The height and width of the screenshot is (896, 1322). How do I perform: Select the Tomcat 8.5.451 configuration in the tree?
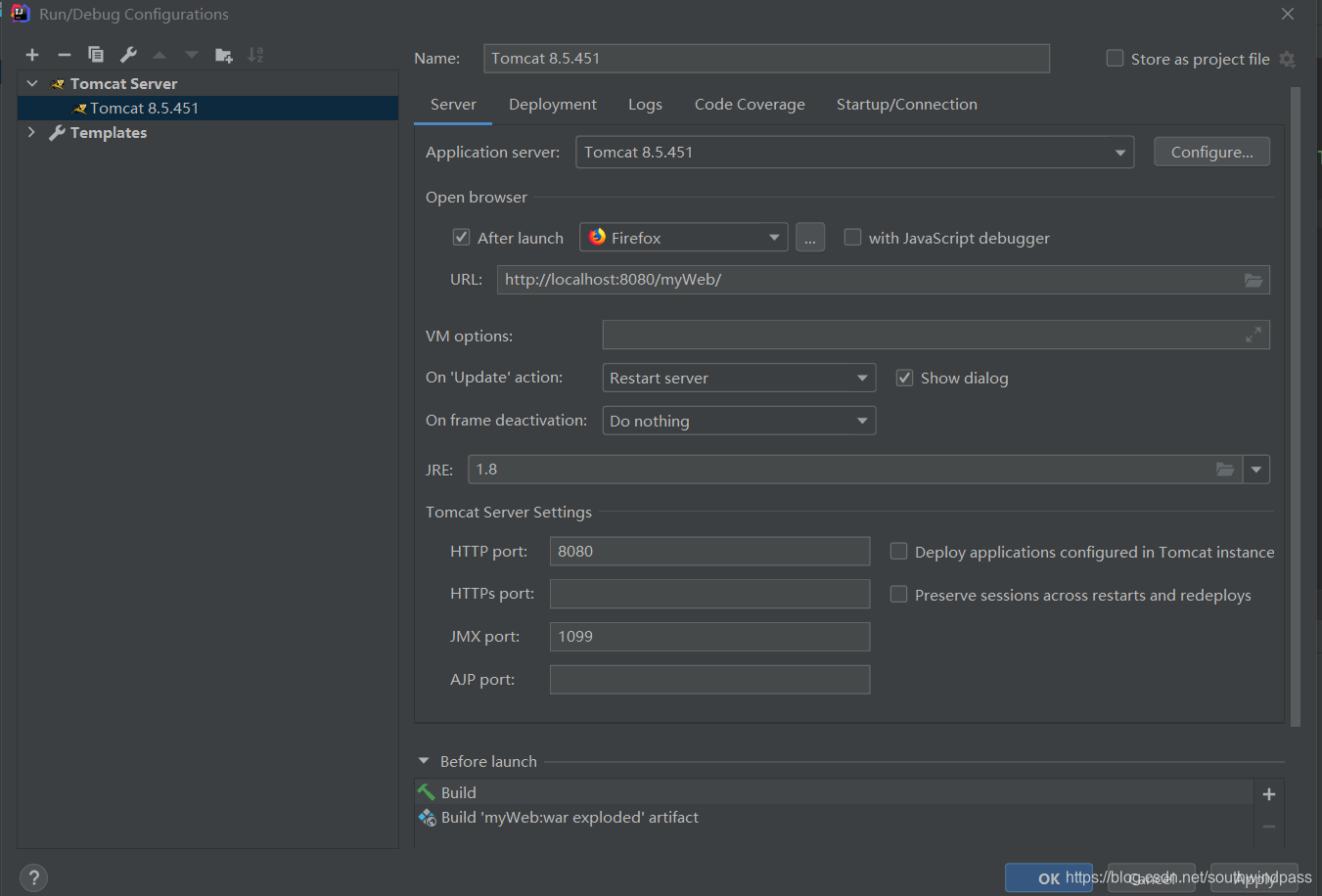coord(207,109)
